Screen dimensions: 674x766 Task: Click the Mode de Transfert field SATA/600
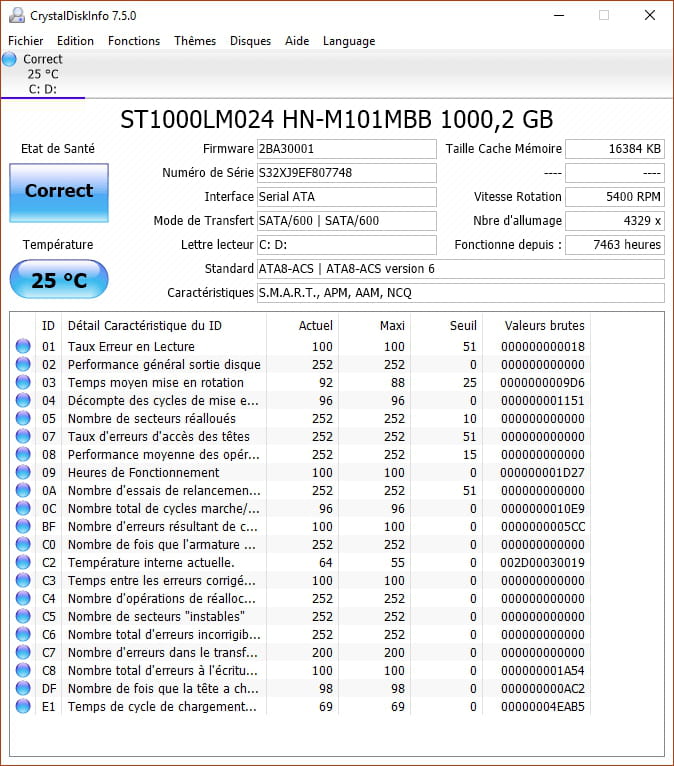coord(347,221)
